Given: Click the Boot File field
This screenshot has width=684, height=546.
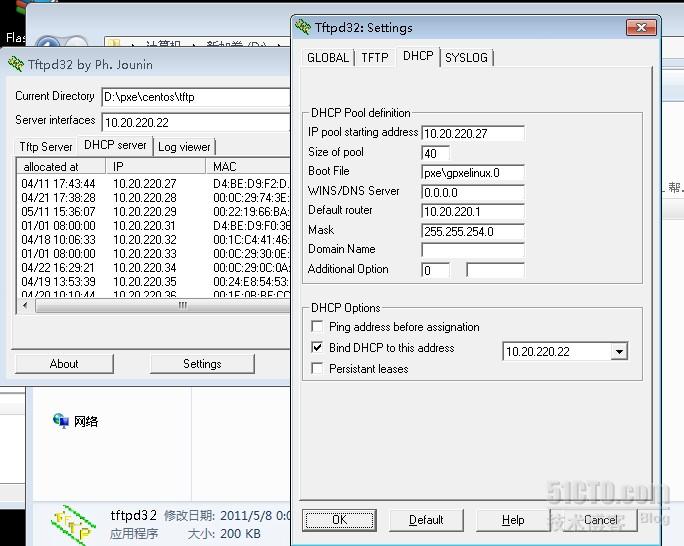Looking at the screenshot, I should tap(473, 173).
